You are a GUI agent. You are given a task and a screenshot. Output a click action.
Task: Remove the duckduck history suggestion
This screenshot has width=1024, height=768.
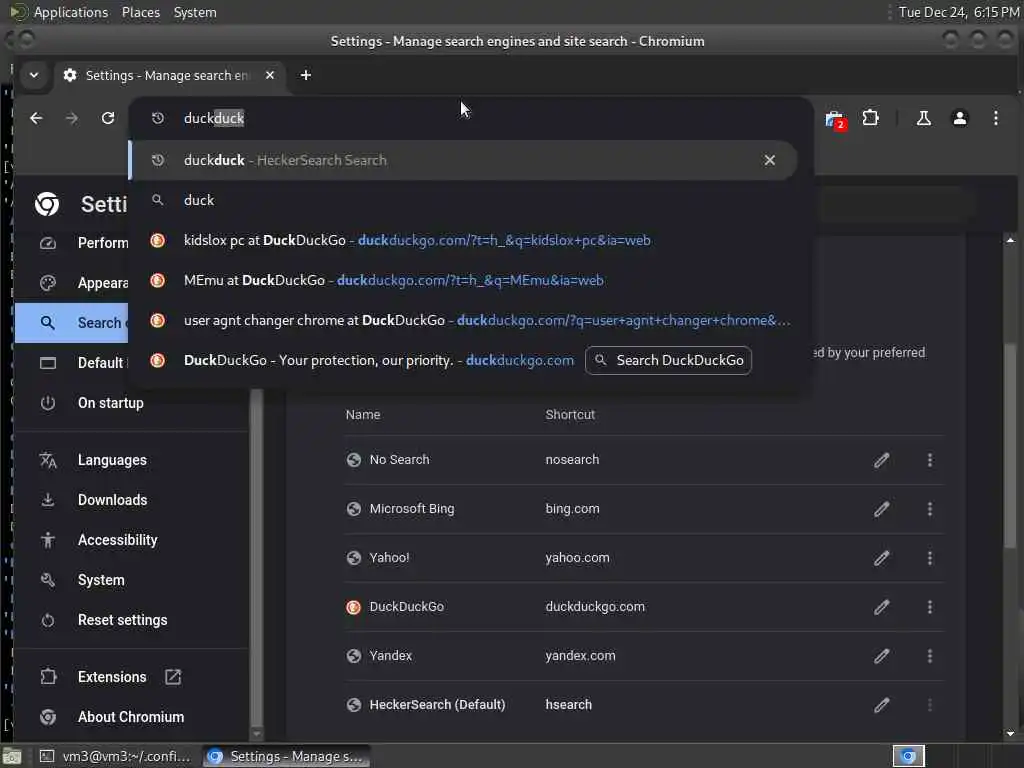(x=769, y=160)
